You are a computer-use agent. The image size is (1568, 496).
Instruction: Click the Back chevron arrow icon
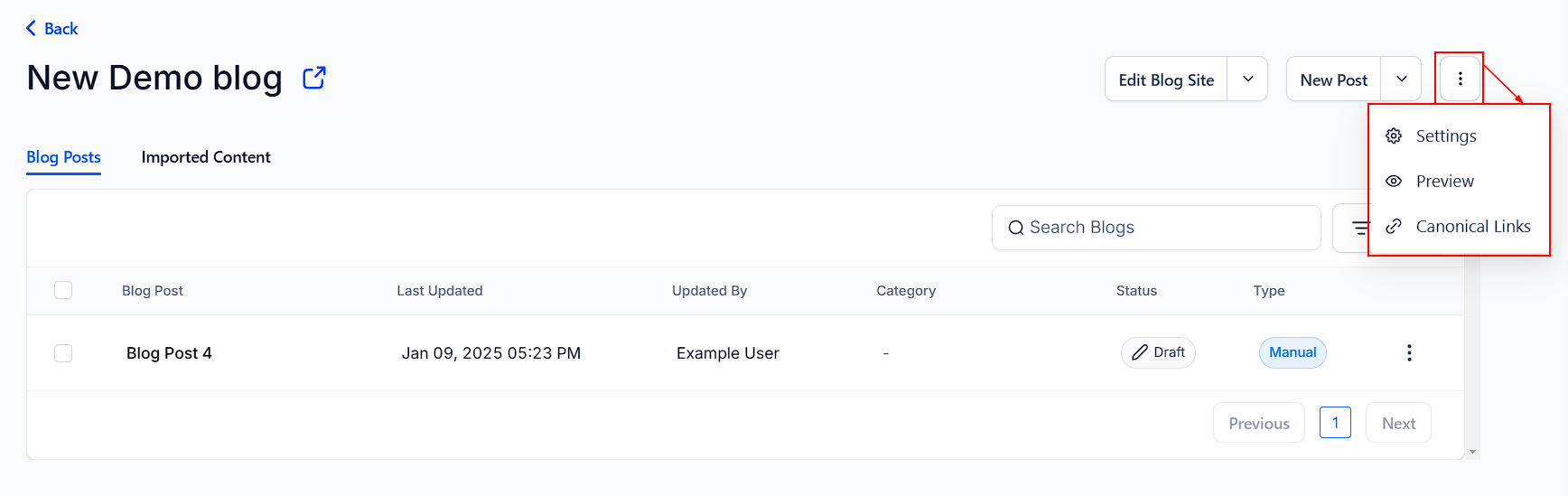pos(32,28)
